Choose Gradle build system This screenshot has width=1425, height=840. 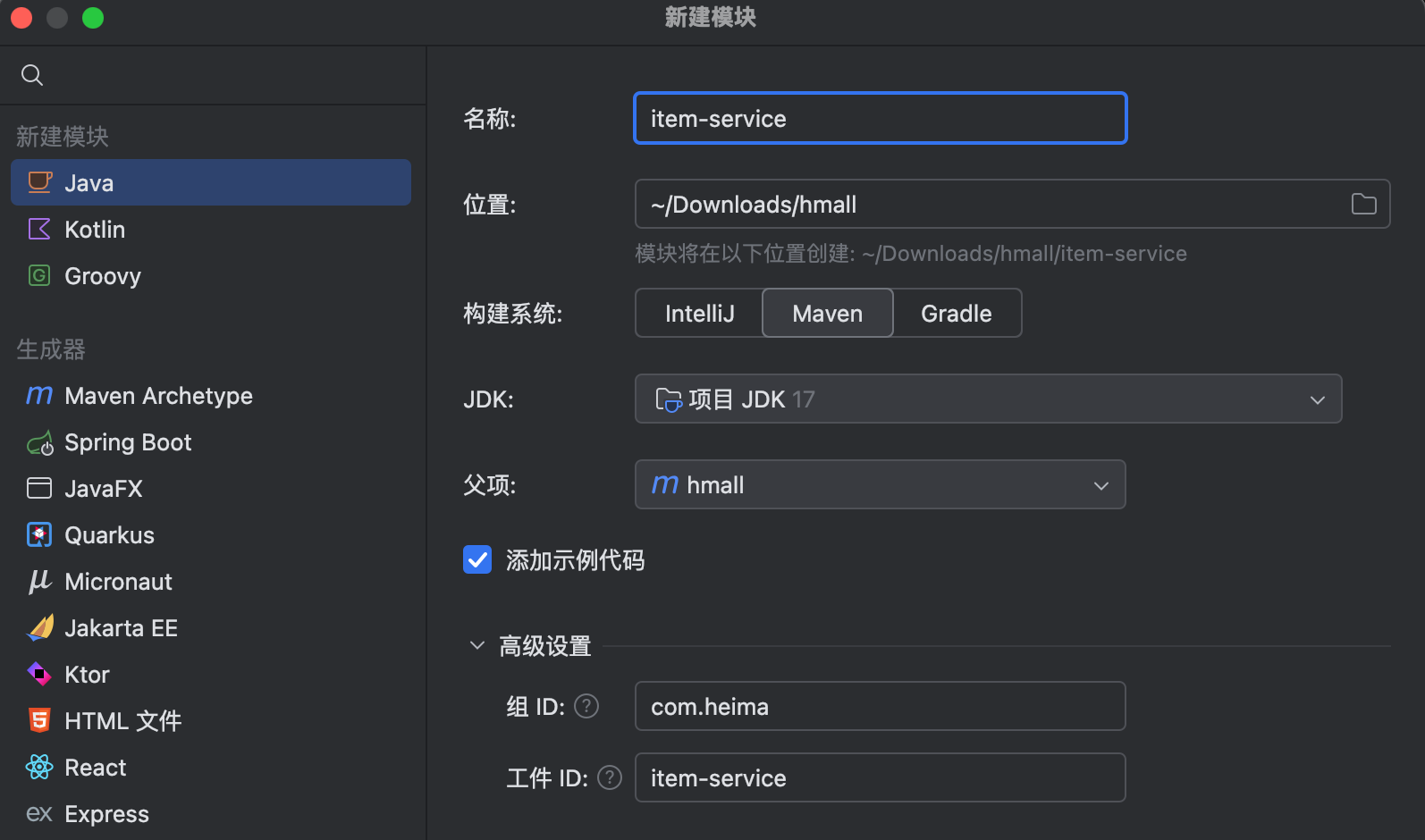click(957, 313)
